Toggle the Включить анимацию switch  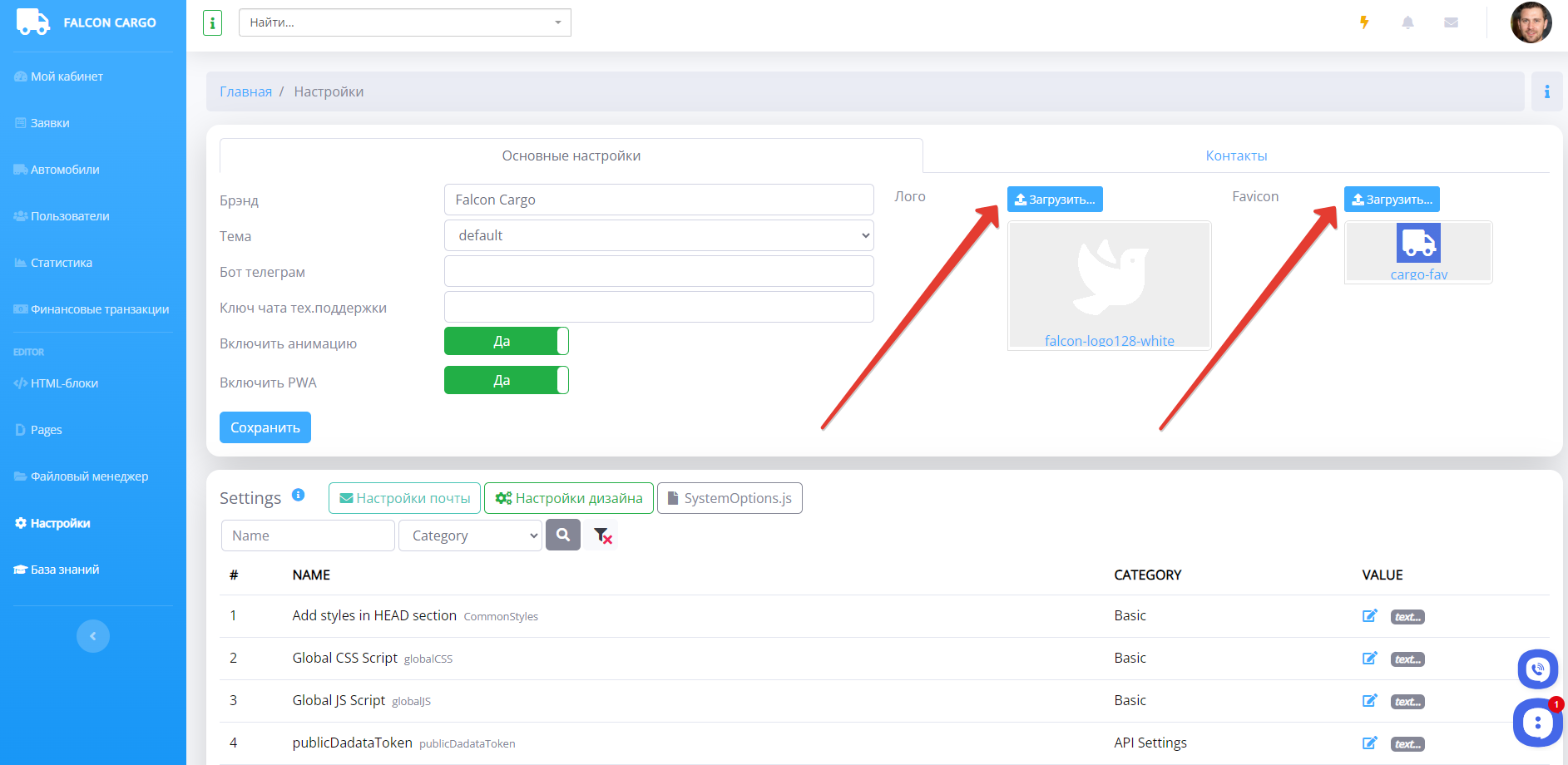coord(506,341)
